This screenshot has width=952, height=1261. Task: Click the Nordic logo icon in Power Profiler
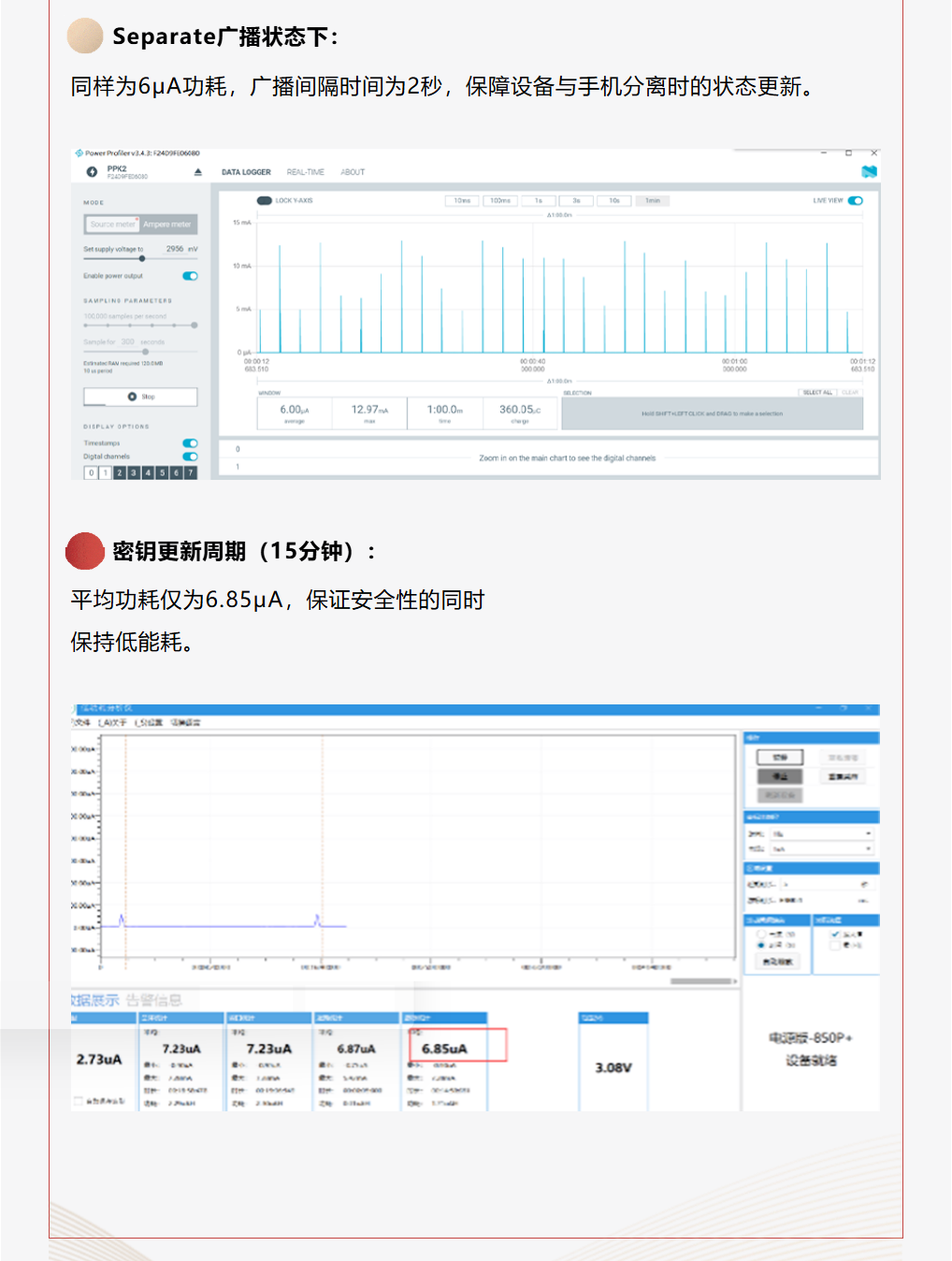tap(869, 172)
